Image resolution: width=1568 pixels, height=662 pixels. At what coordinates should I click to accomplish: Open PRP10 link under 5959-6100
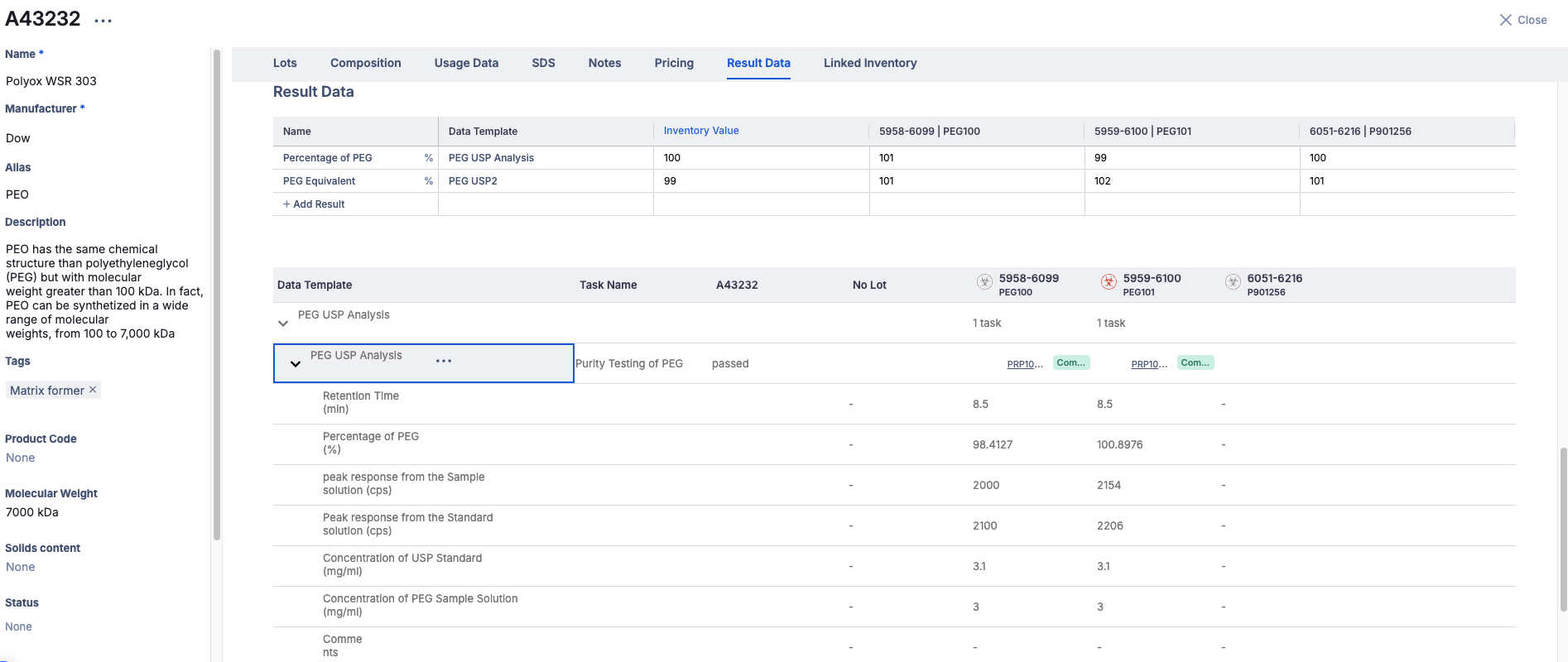coord(1149,364)
